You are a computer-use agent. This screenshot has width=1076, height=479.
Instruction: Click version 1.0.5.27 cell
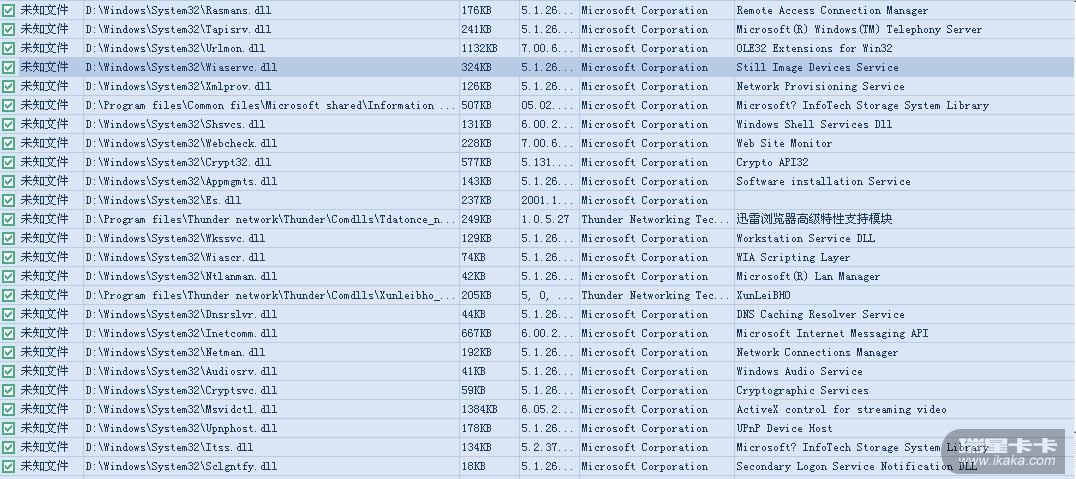(546, 220)
